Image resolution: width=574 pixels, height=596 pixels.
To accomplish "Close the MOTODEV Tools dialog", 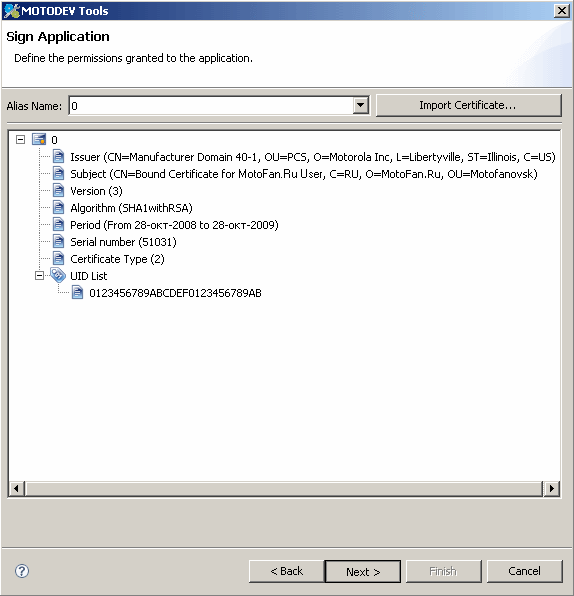I will pyautogui.click(x=562, y=11).
